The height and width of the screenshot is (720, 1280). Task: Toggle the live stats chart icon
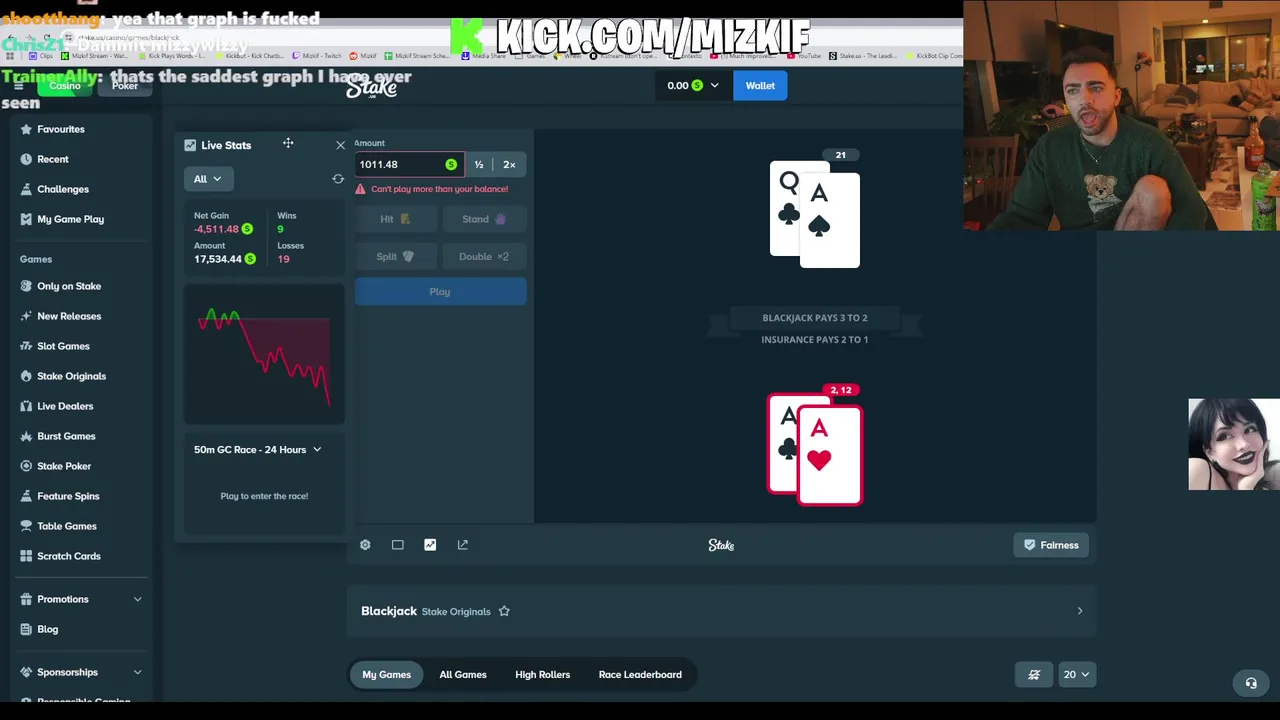tap(430, 545)
